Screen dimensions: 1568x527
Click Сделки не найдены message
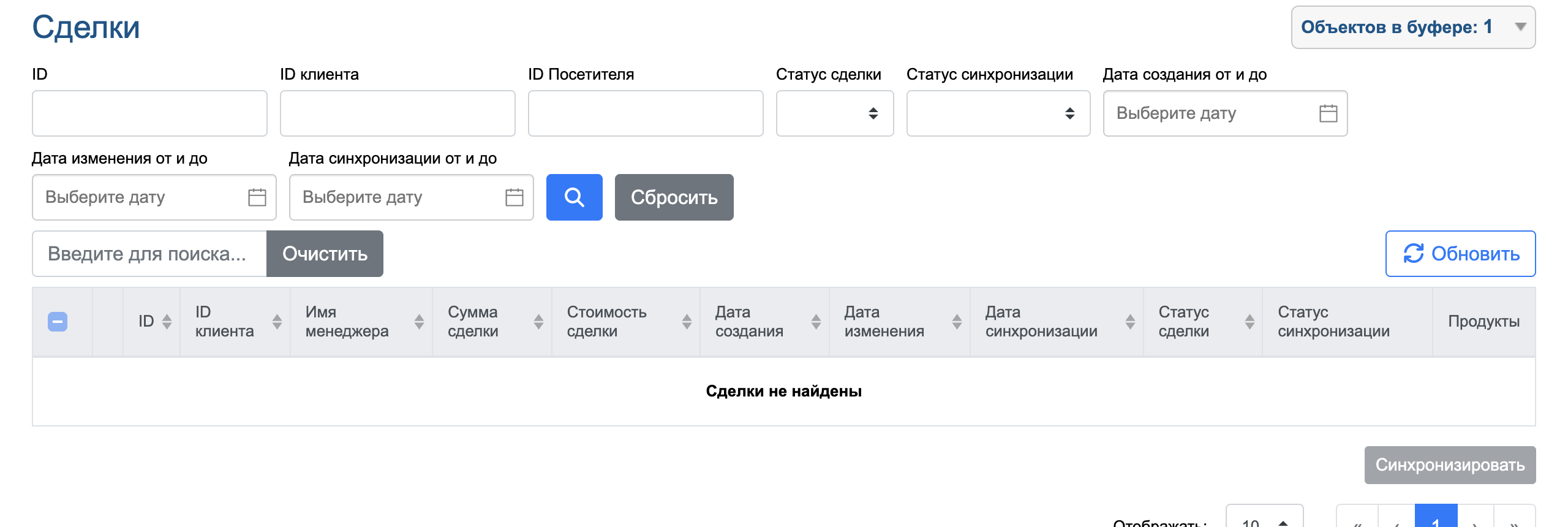tap(783, 391)
